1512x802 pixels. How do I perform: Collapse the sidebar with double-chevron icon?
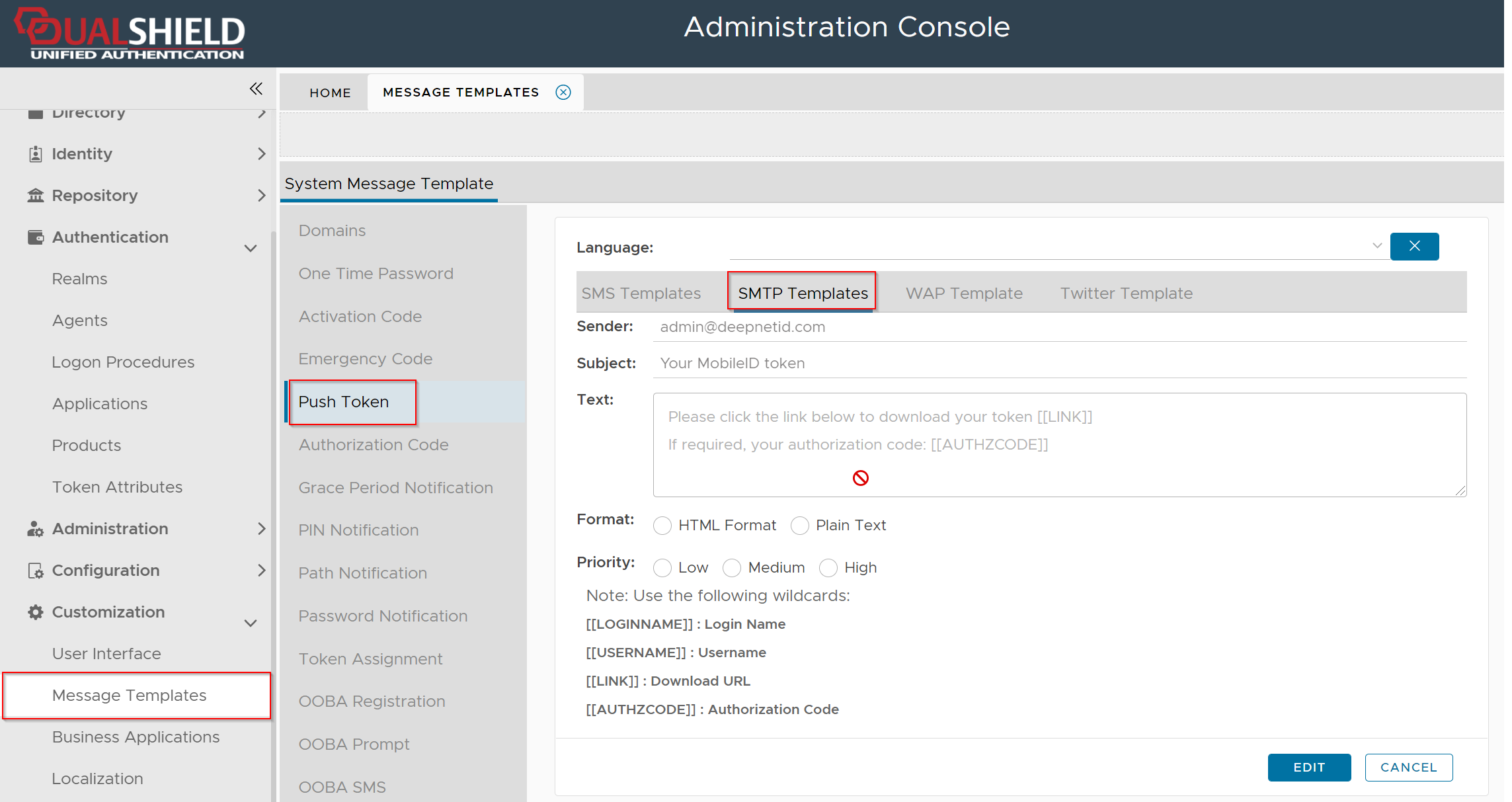tap(256, 89)
